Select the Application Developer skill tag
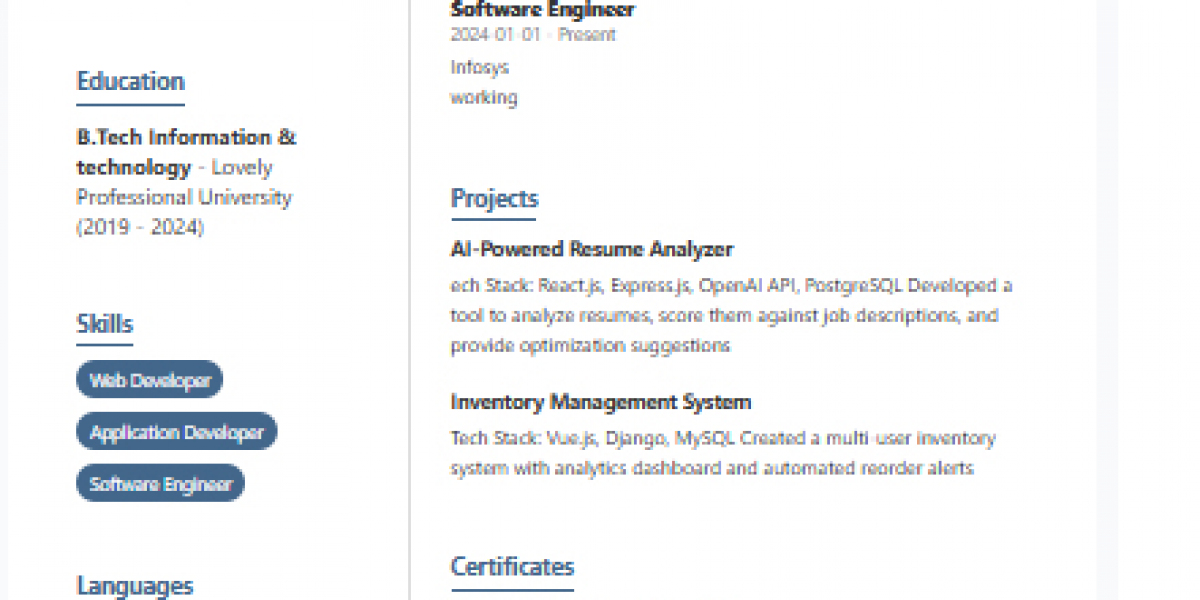 click(x=176, y=432)
